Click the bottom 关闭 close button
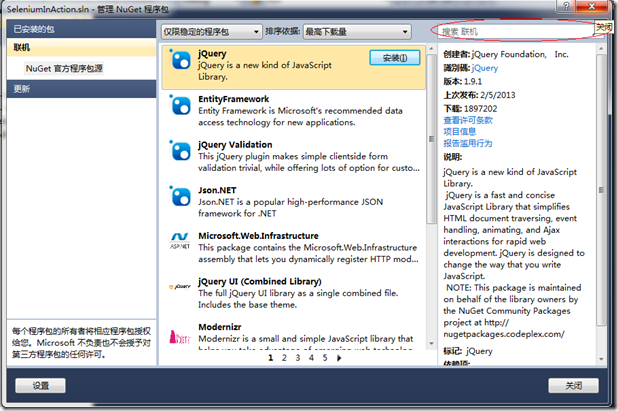Image resolution: width=618 pixels, height=411 pixels. 573,385
